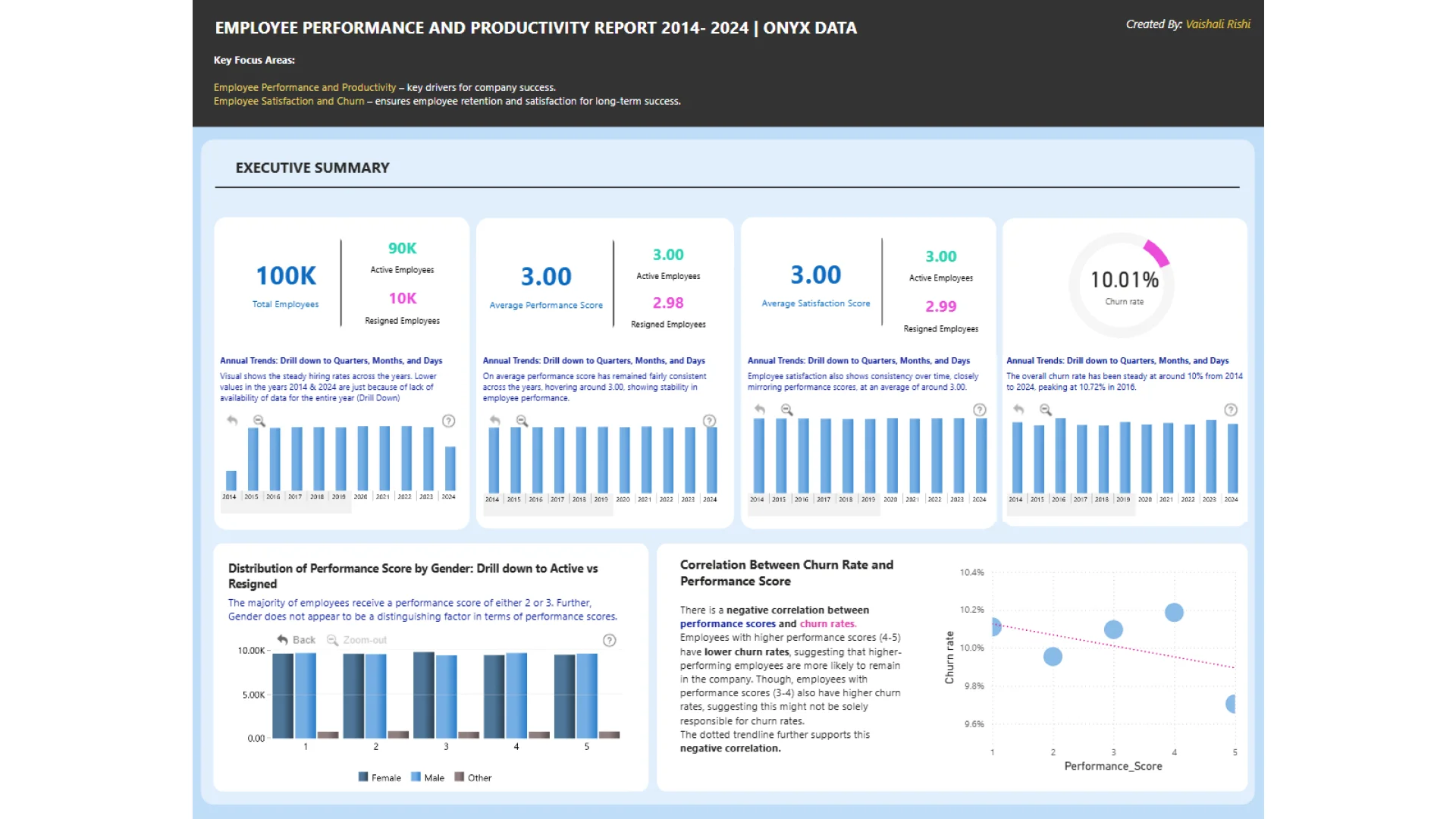Click zoom-out magnifier in Satisfaction Score trend chart
This screenshot has height=819, width=1456.
pos(787,409)
